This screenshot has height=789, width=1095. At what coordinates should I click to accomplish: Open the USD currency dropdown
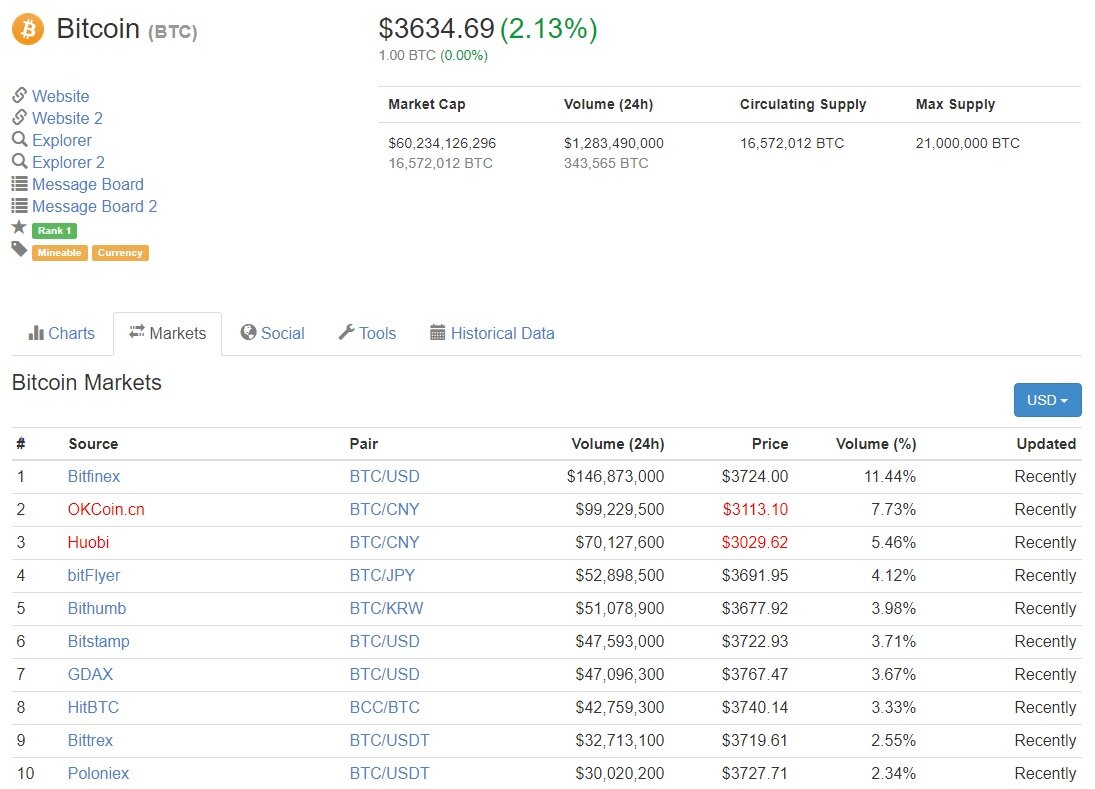(x=1048, y=400)
